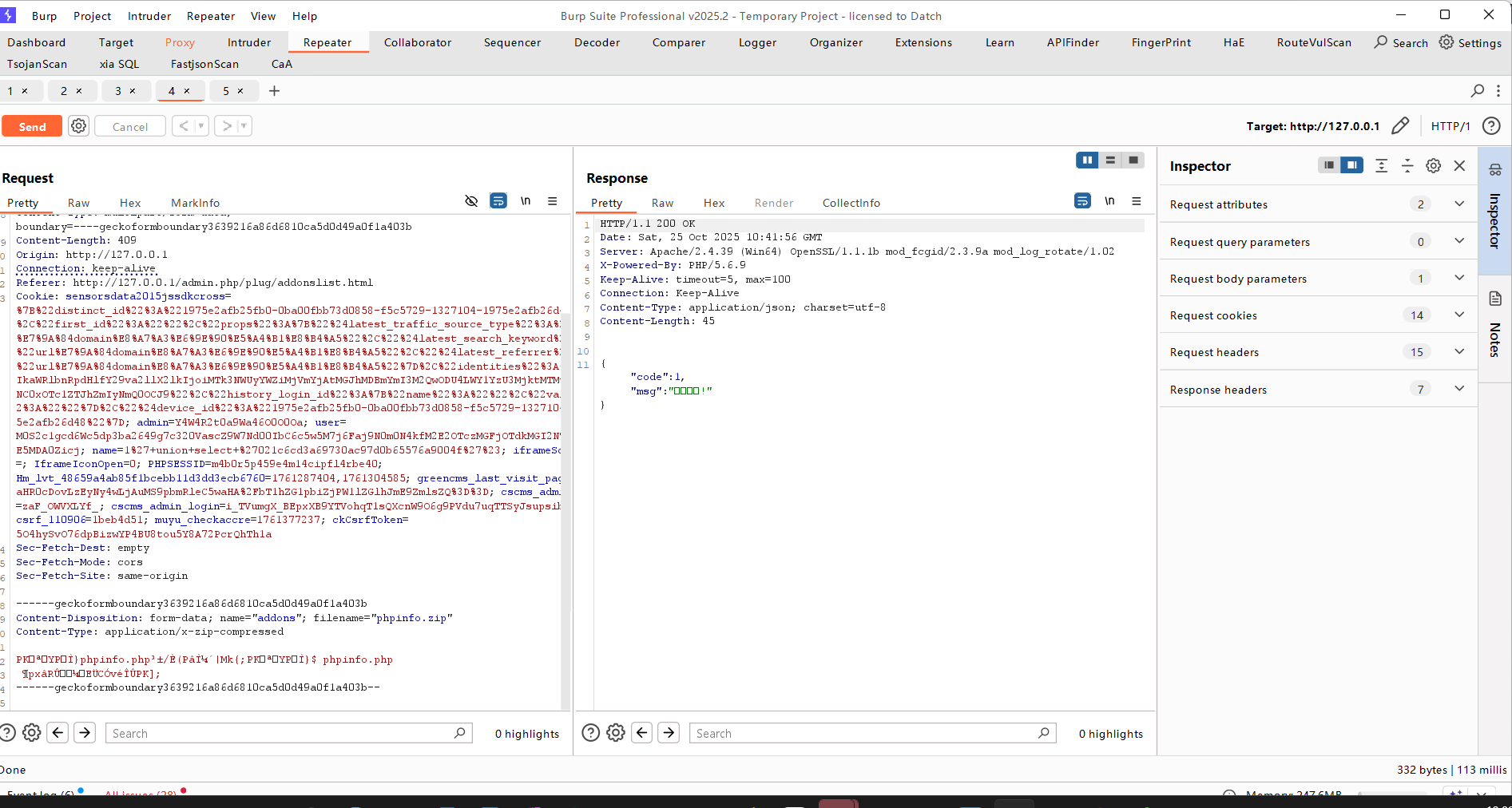The width and height of the screenshot is (1512, 808).
Task: Click the Request search settings gear
Action: click(32, 733)
